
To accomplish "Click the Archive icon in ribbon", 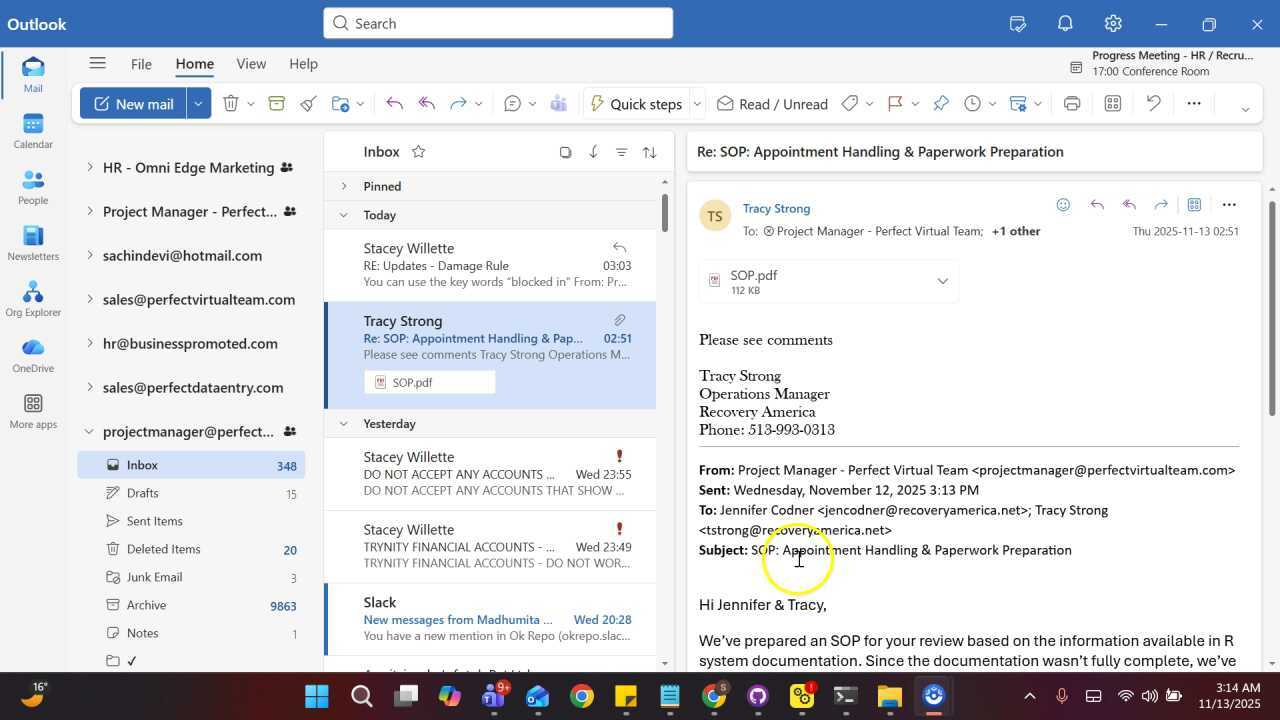I will pos(277,104).
